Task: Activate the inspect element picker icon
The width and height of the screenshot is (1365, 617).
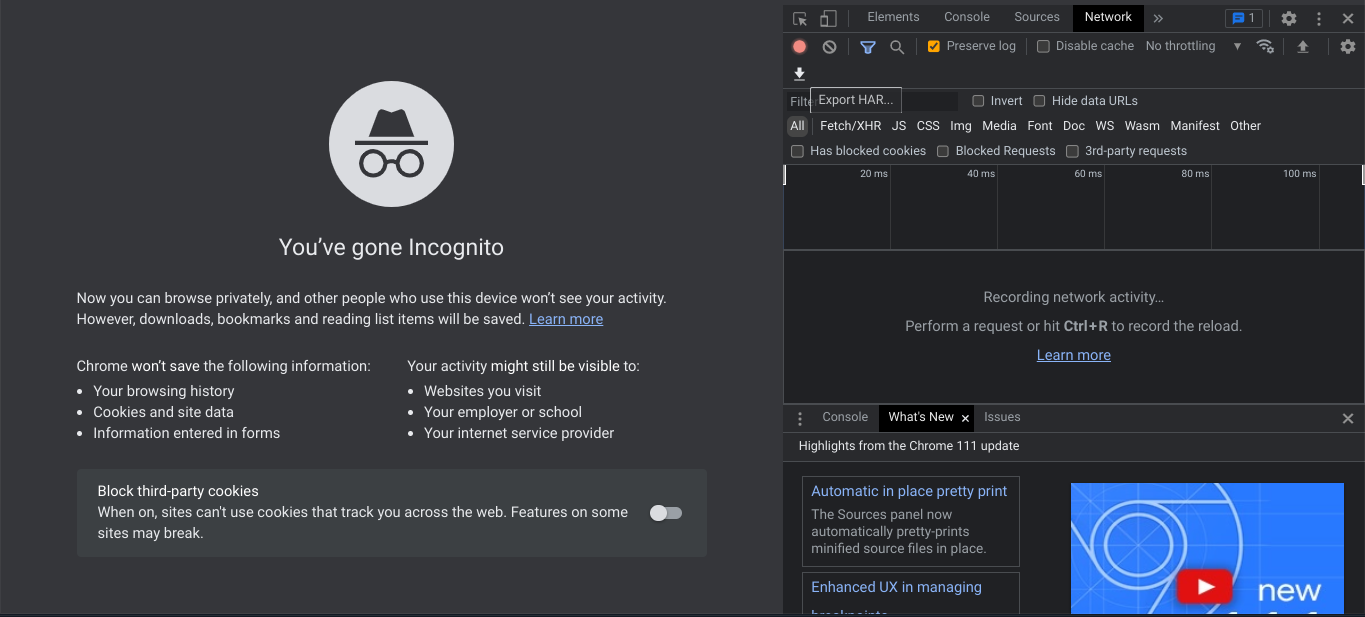Action: click(800, 18)
